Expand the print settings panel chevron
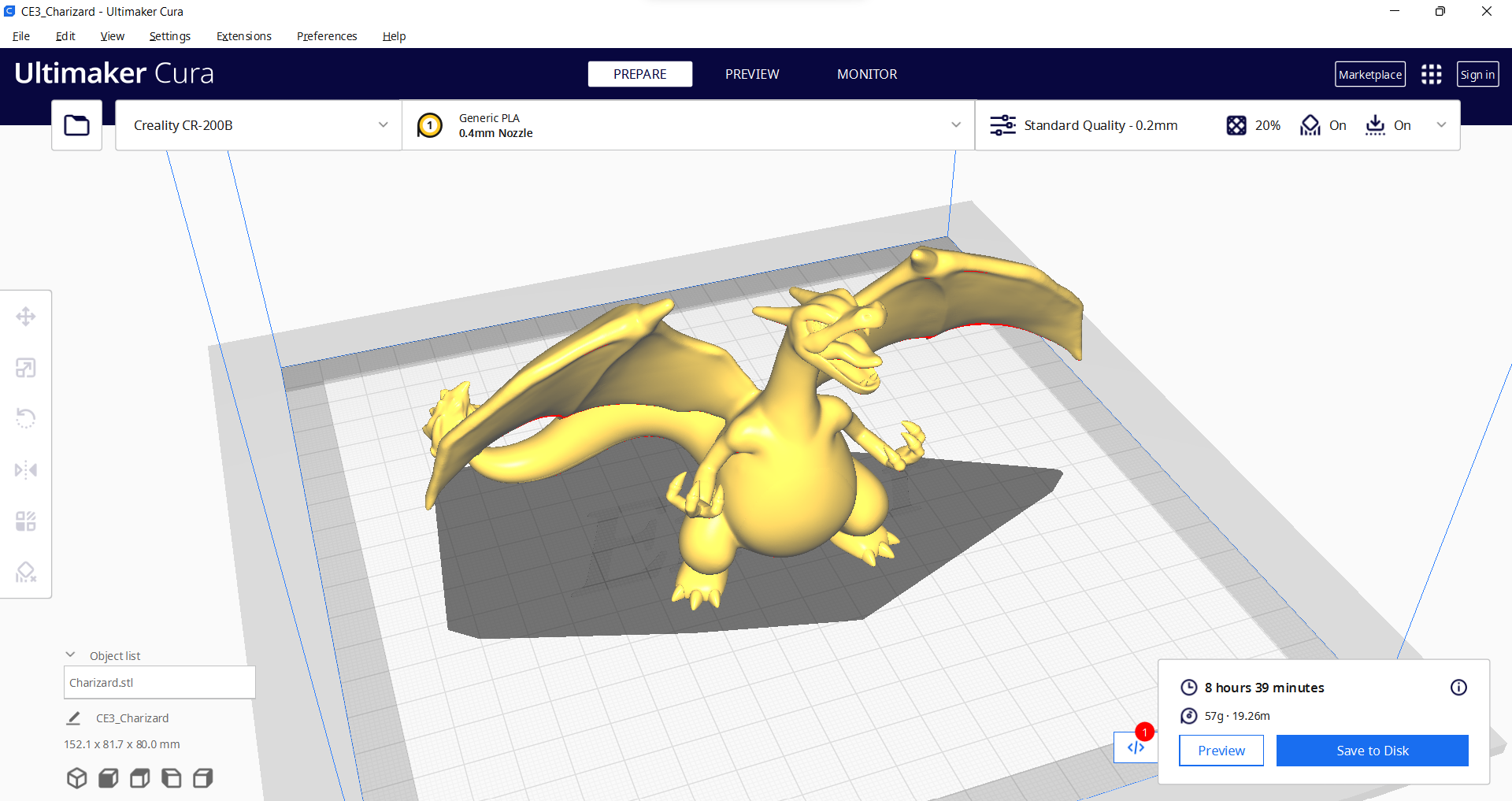This screenshot has height=801, width=1512. (x=1441, y=125)
